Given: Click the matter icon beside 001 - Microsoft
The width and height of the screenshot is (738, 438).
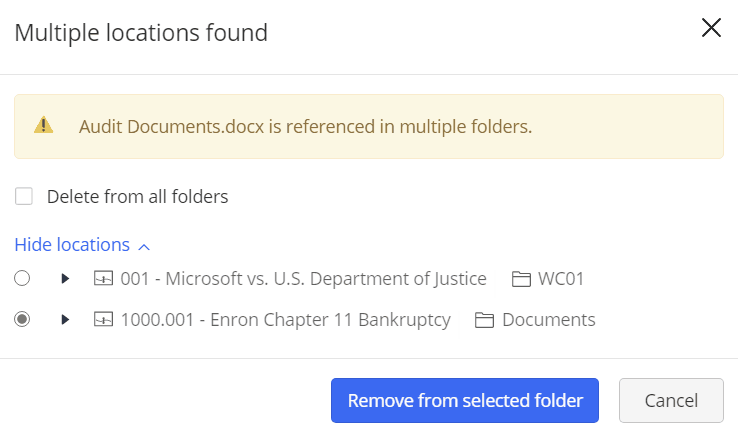Looking at the screenshot, I should click(104, 279).
